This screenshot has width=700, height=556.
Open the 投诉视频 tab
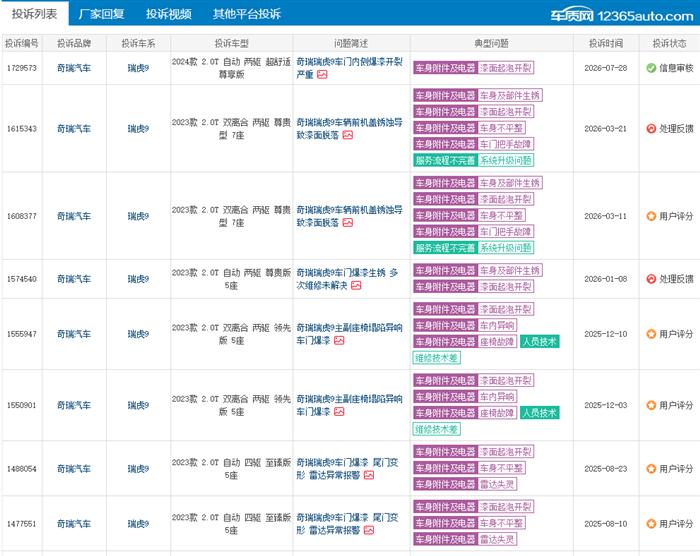169,14
